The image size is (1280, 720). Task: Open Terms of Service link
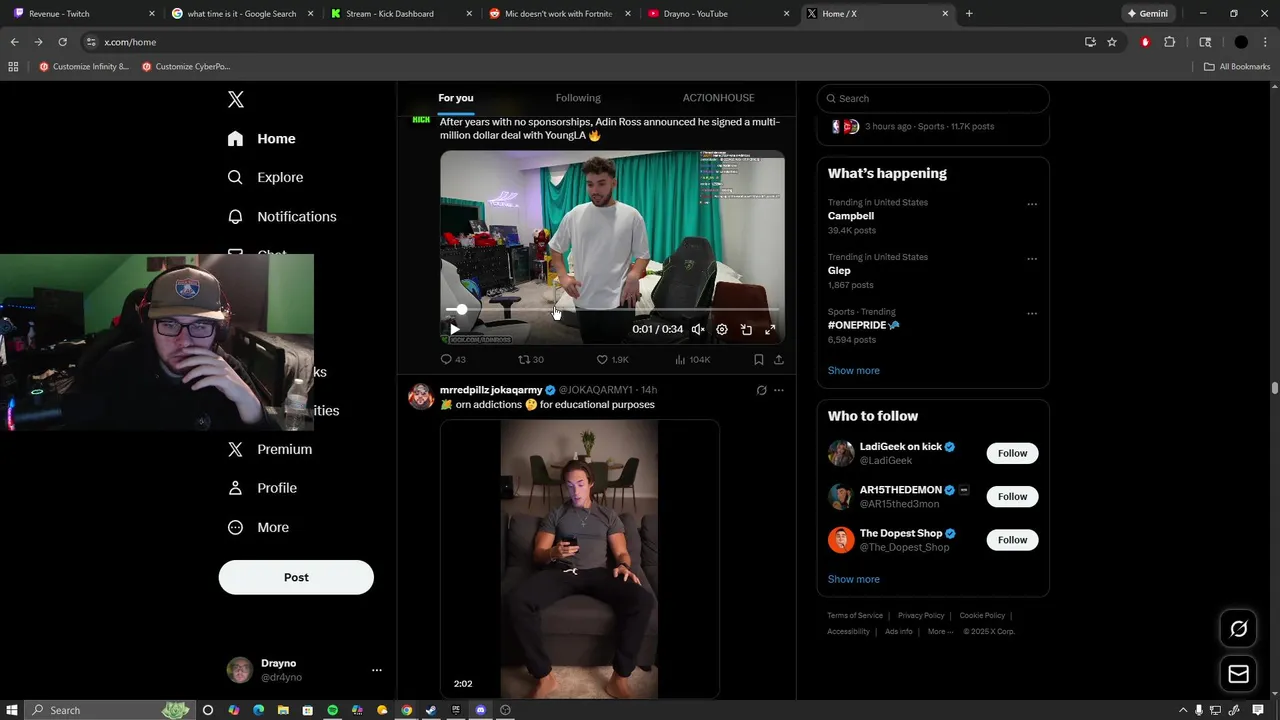click(855, 615)
